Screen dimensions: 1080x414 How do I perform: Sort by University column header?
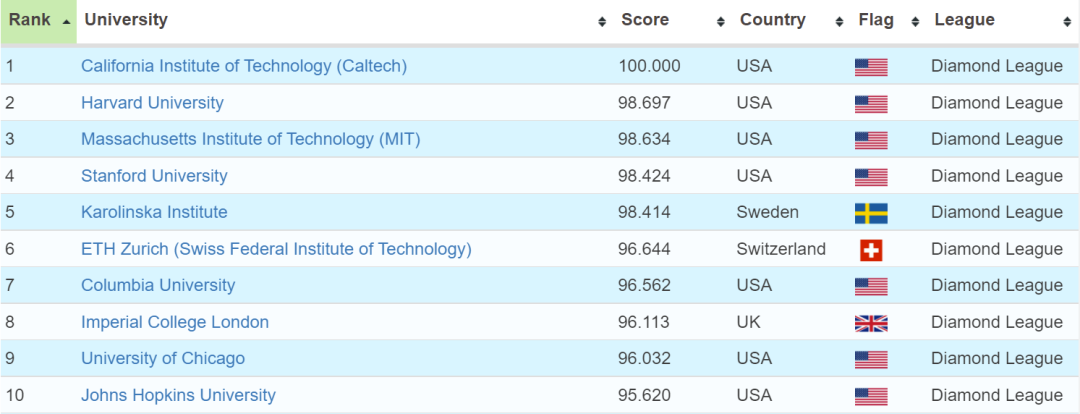click(x=126, y=20)
